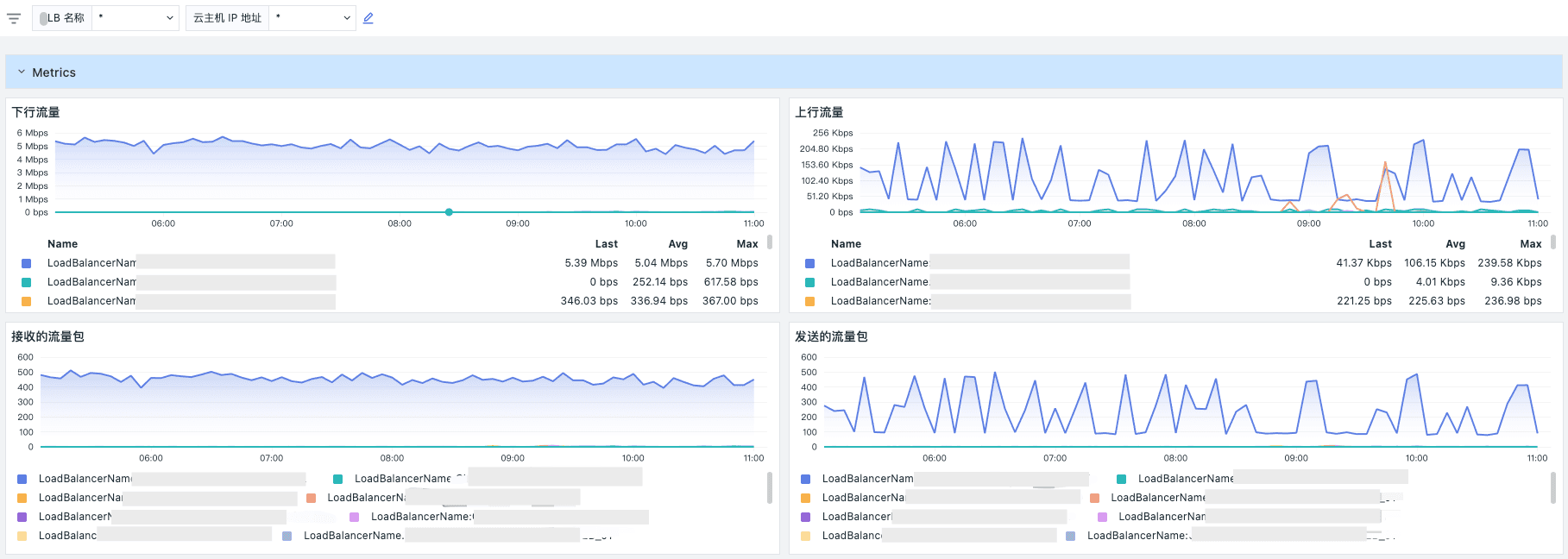Sort 下行流量 legend by Last column
The image size is (1568, 559).
click(606, 244)
